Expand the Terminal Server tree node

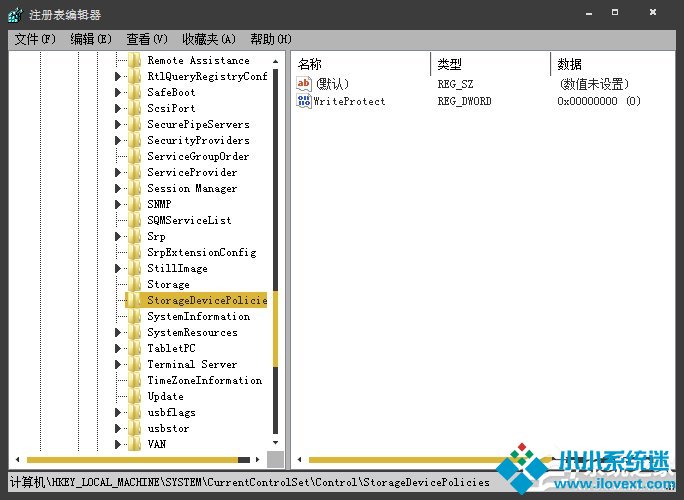click(x=118, y=364)
